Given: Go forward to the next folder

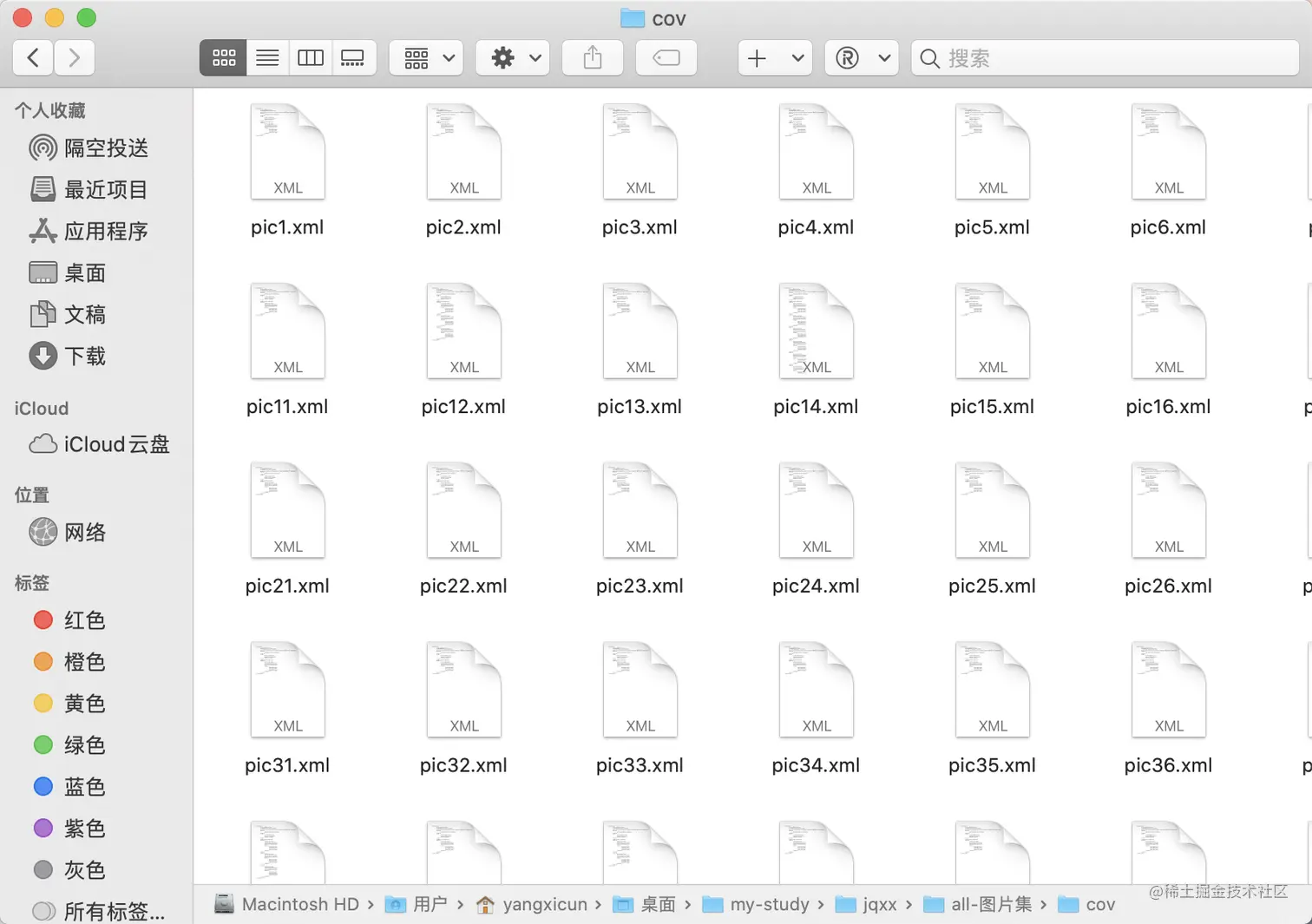Looking at the screenshot, I should tap(74, 58).
